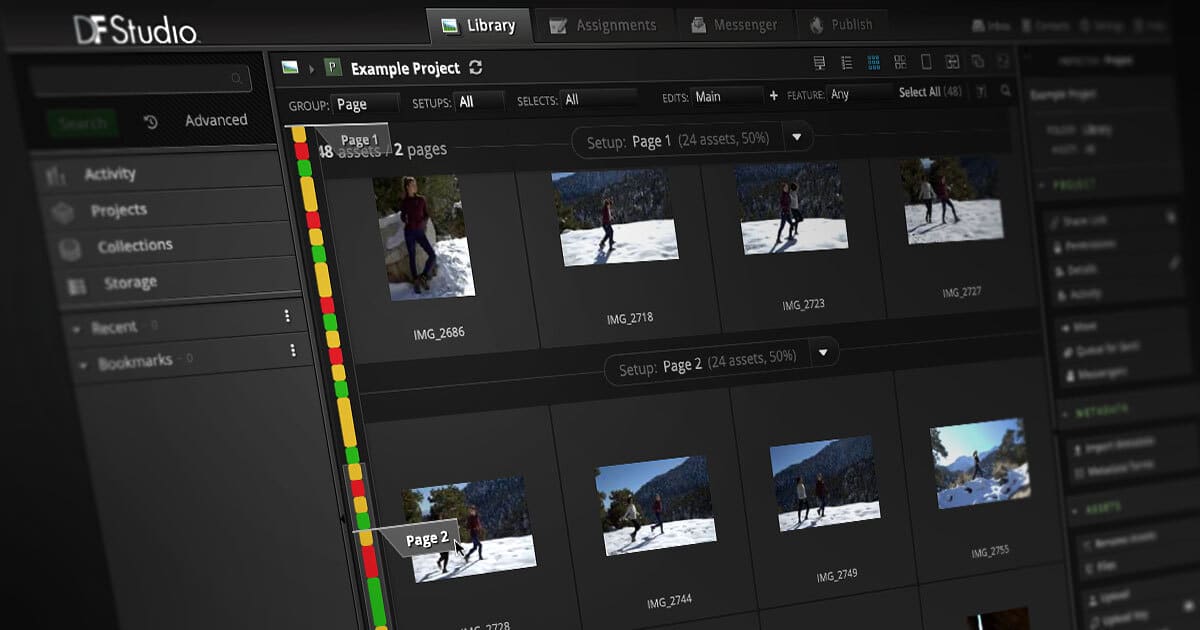Screen dimensions: 1200x630
Task: Expand the Setup Page 1 dropdown arrow
Action: point(797,137)
